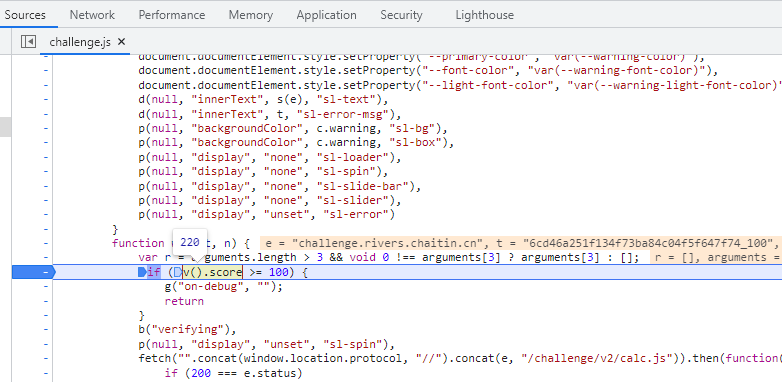Click the "sl-loader" display line
Viewport: 782px width, 382px height.
click(270, 158)
